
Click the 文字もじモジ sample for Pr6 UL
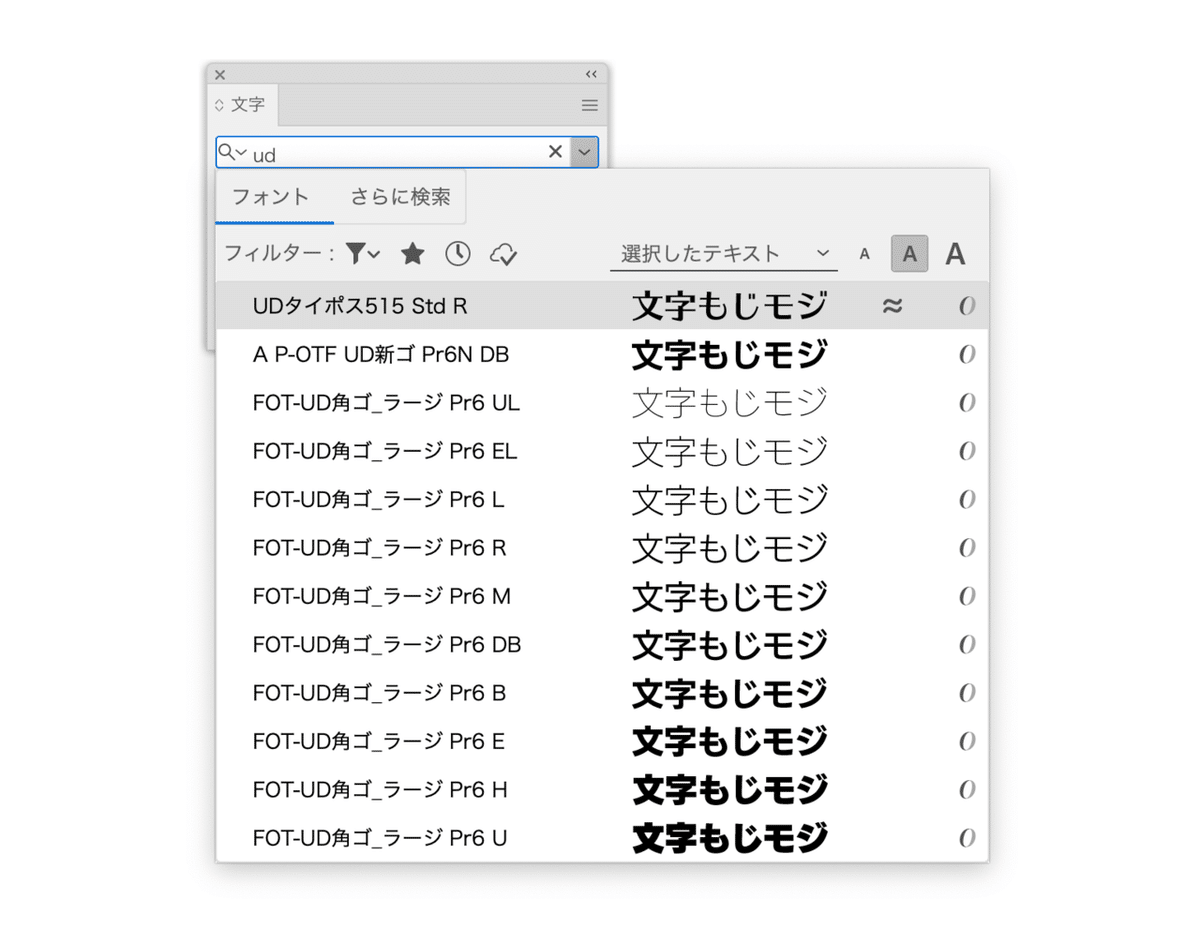coord(730,403)
